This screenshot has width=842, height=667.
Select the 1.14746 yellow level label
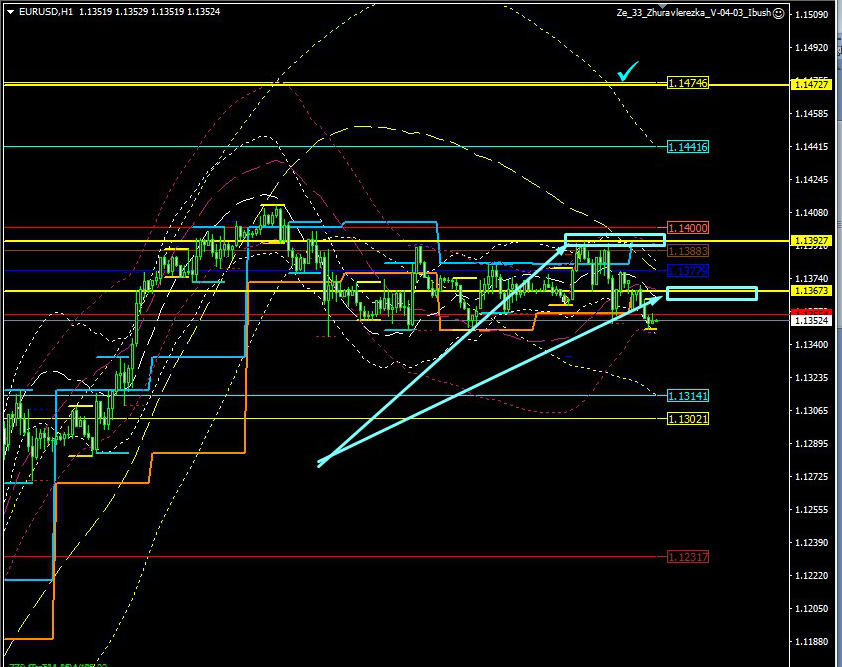pyautogui.click(x=688, y=83)
